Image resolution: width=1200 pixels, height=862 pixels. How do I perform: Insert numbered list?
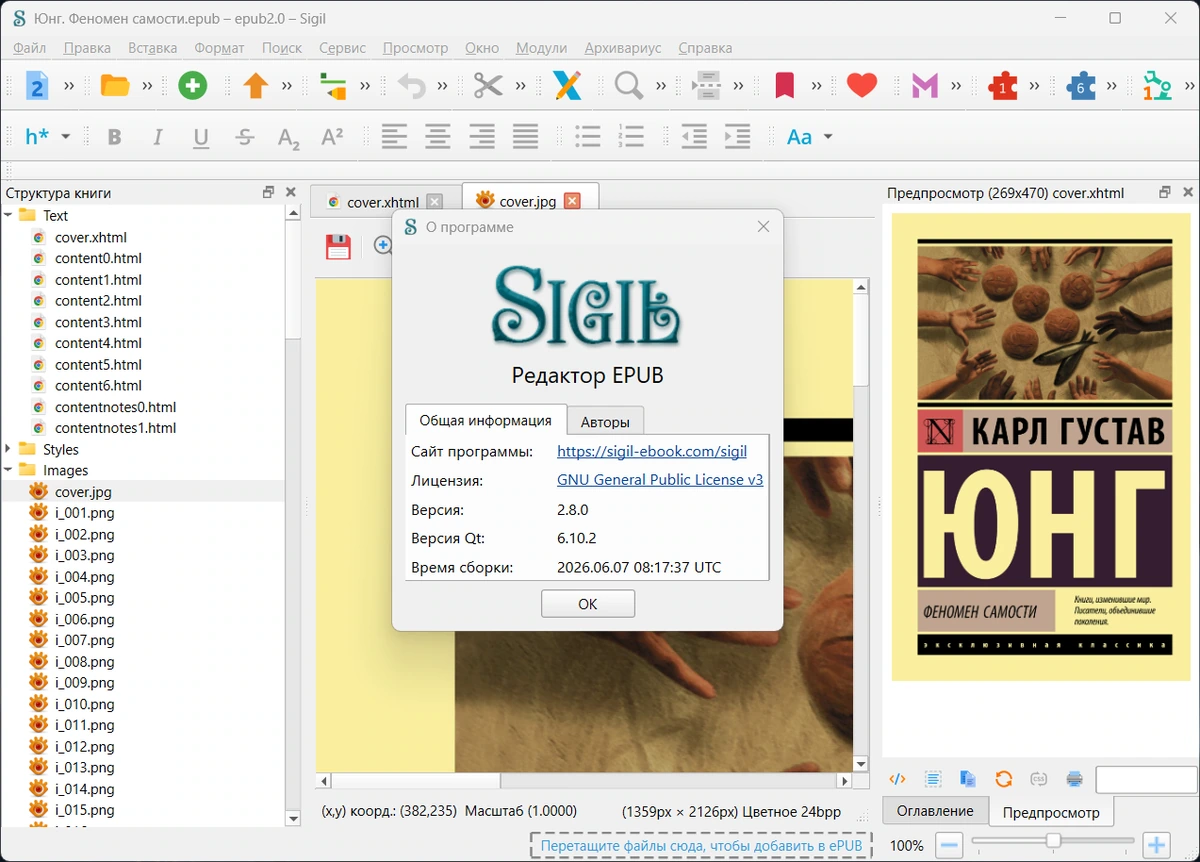click(x=631, y=137)
